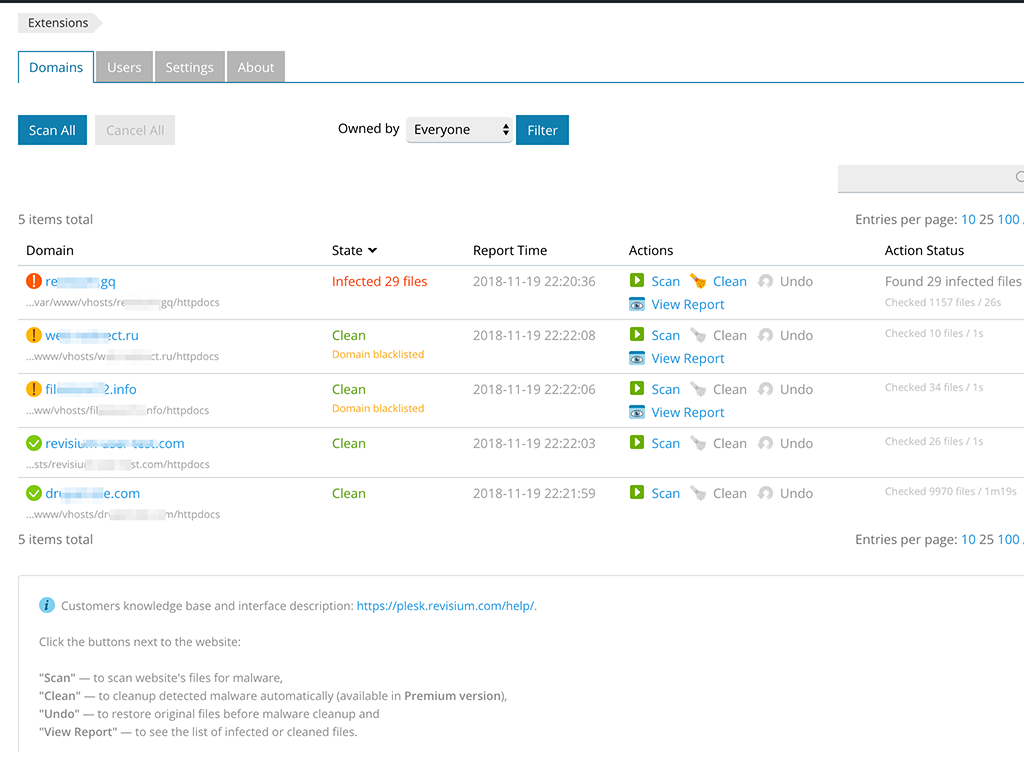Open the plesk.revisium.com help link
1024x768 pixels.
445,606
